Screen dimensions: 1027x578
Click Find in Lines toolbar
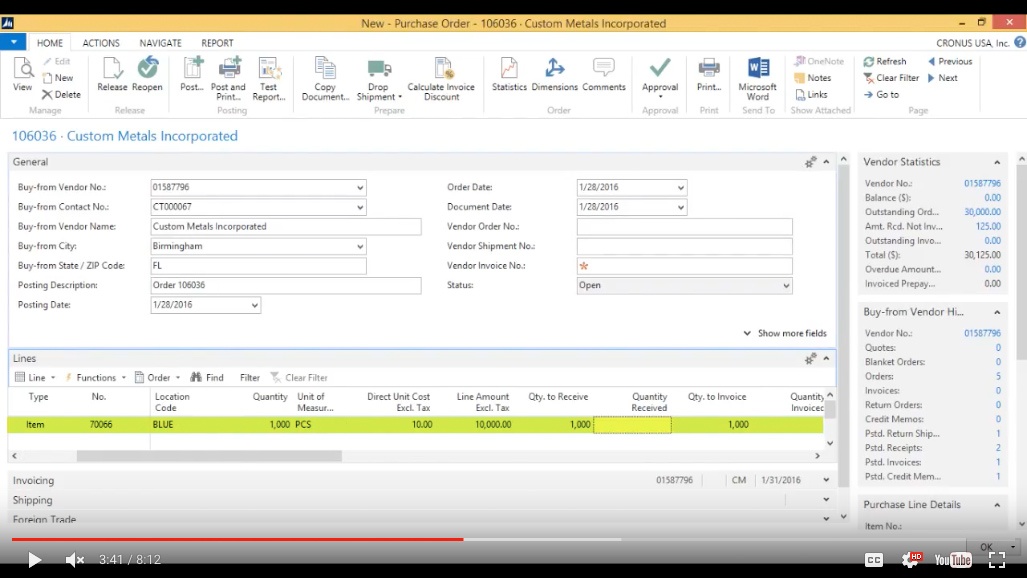(207, 377)
